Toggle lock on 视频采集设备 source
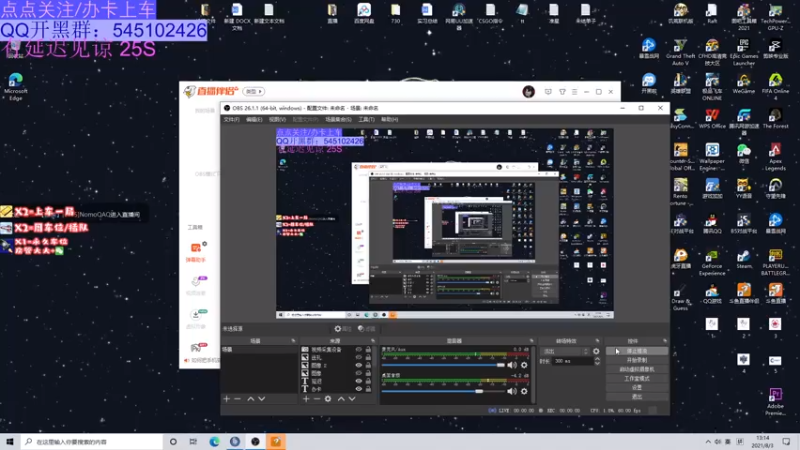Image resolution: width=800 pixels, height=450 pixels. [x=368, y=350]
